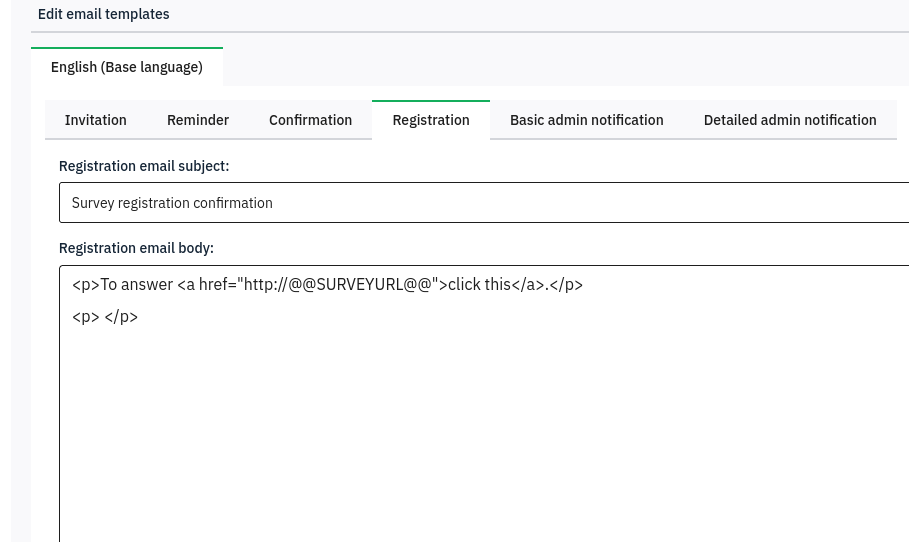Click the 'Edit email templates' heading
This screenshot has height=542, width=909.
(x=104, y=14)
